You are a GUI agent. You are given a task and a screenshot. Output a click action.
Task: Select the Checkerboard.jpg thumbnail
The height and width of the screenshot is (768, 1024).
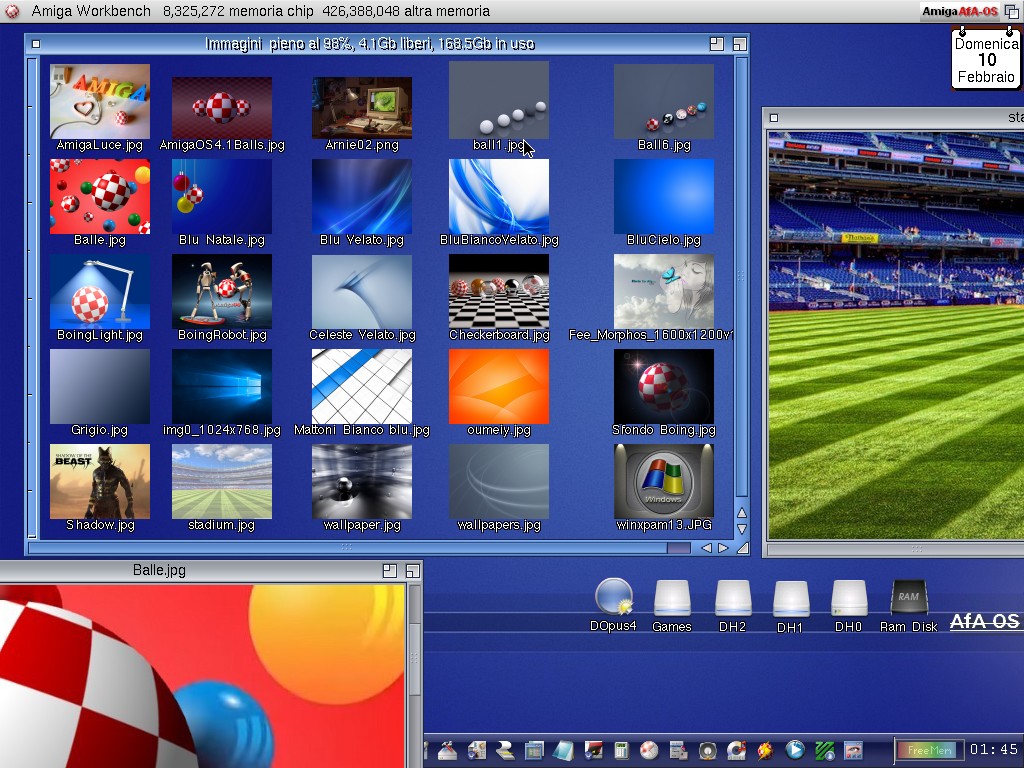click(x=498, y=293)
